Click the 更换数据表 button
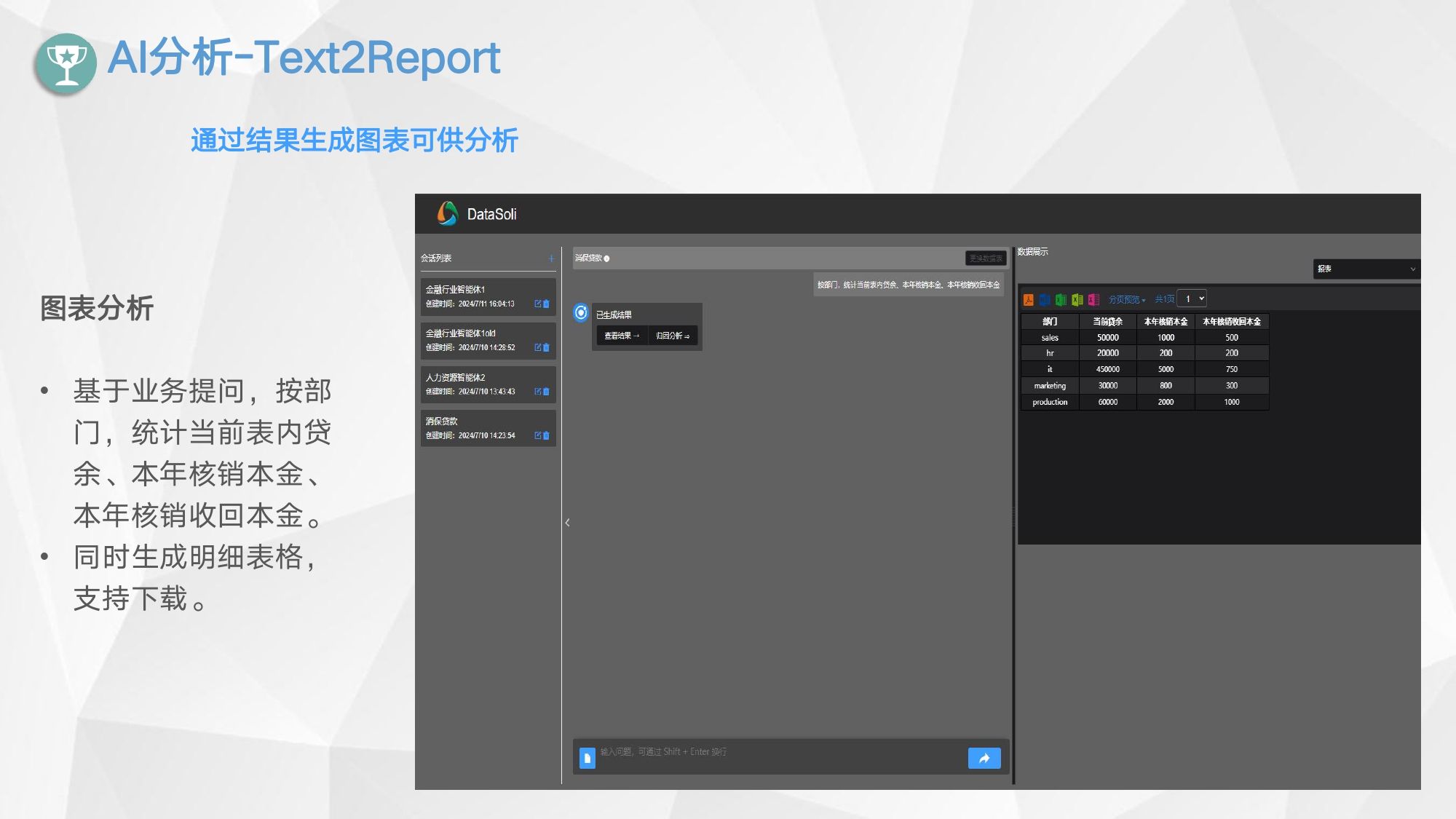This screenshot has height=819, width=1456. pyautogui.click(x=985, y=258)
